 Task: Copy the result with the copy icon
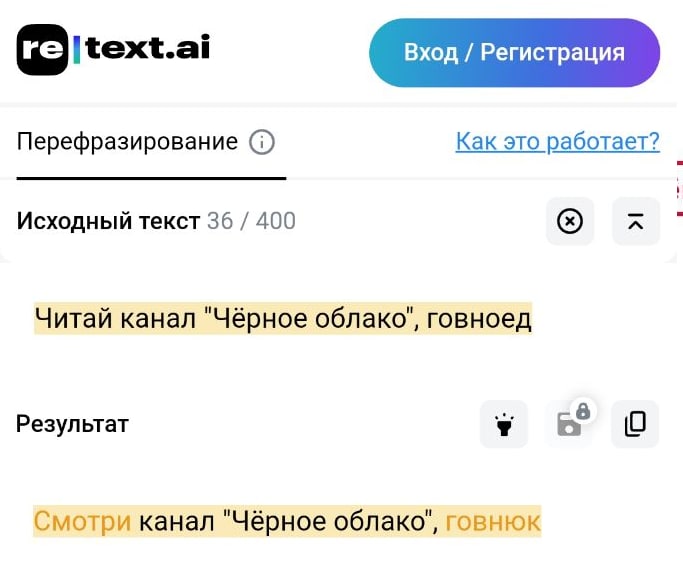[x=635, y=424]
